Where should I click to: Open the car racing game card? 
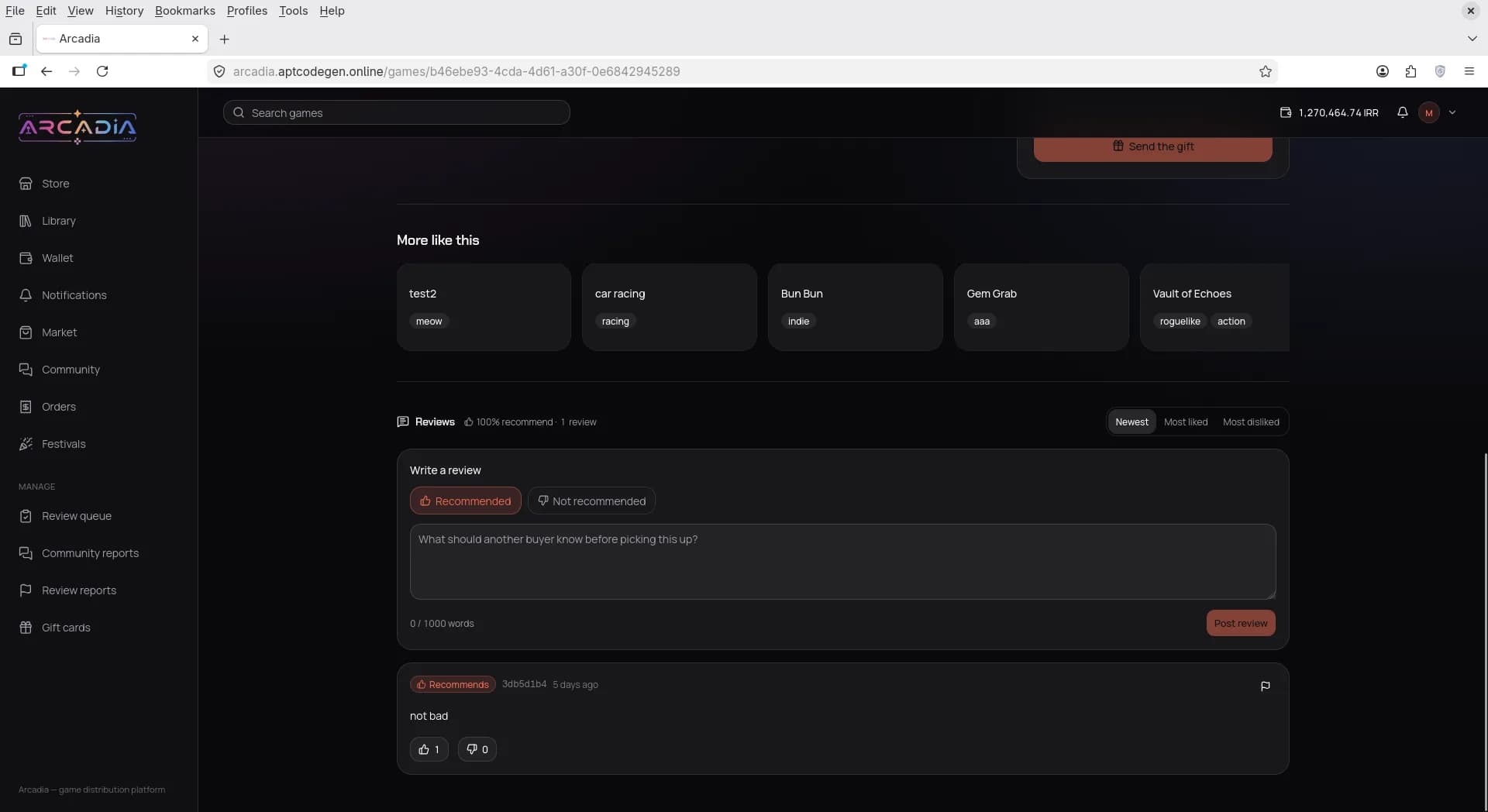pos(670,308)
